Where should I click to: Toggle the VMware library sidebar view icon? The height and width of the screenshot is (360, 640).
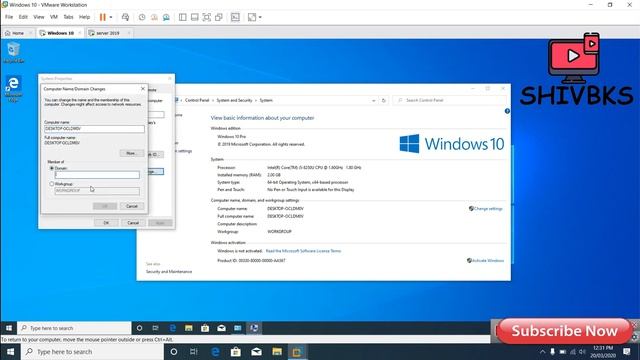pos(182,17)
